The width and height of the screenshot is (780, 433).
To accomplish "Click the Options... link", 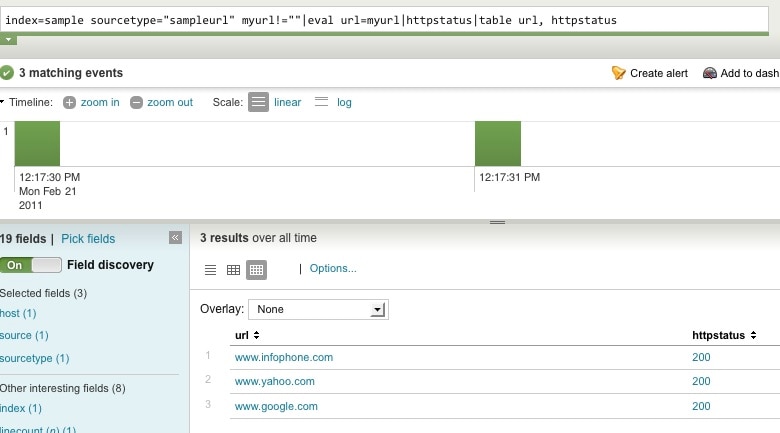I will point(333,269).
